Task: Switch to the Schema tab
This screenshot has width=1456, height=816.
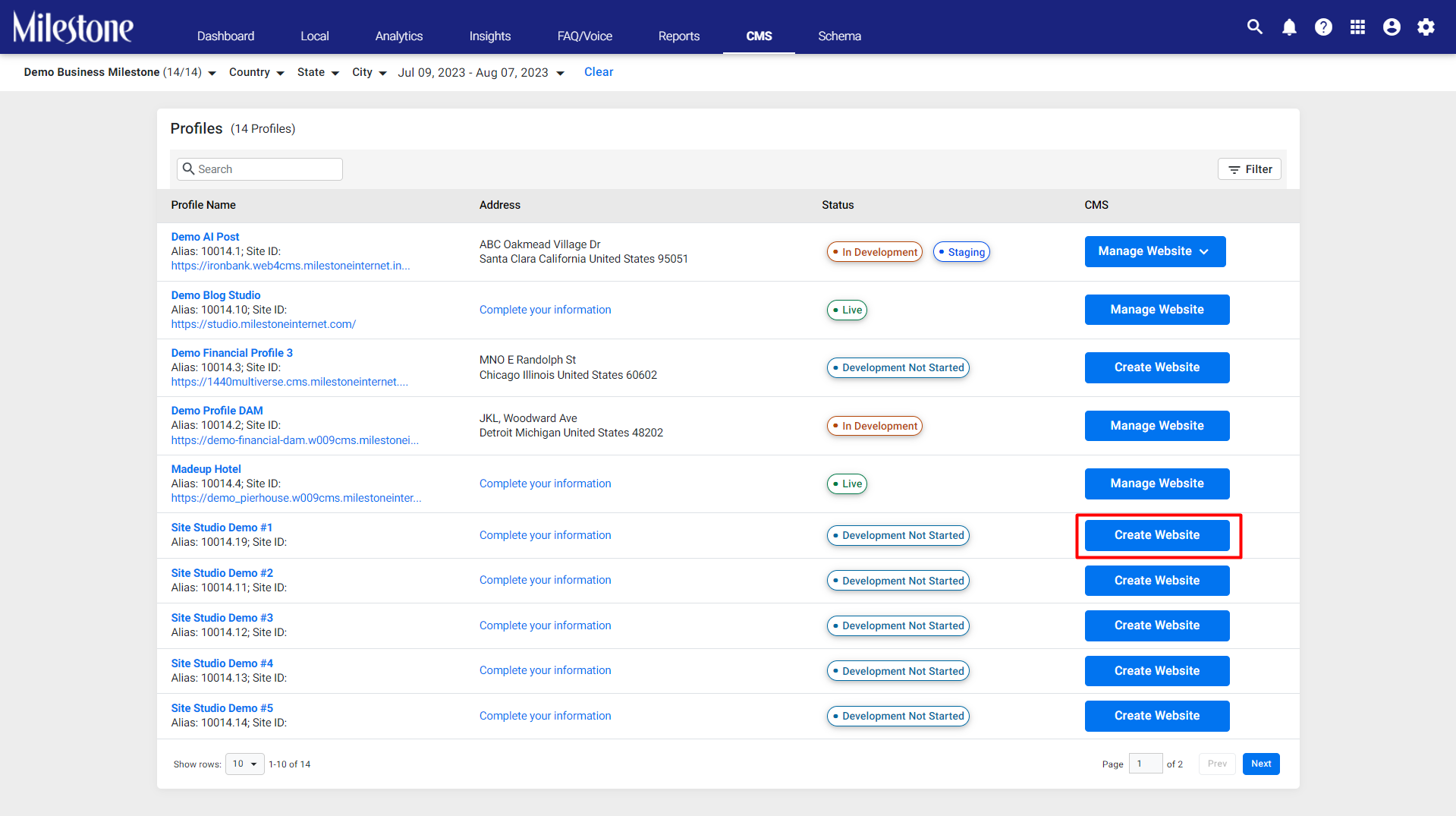Action: [x=839, y=36]
